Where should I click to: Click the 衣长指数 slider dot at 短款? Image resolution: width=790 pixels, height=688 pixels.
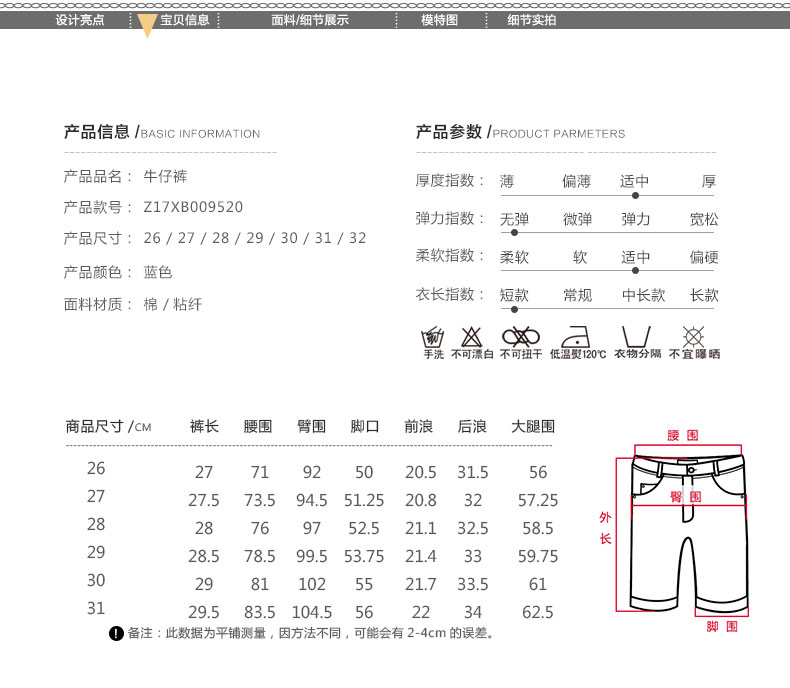tap(515, 309)
